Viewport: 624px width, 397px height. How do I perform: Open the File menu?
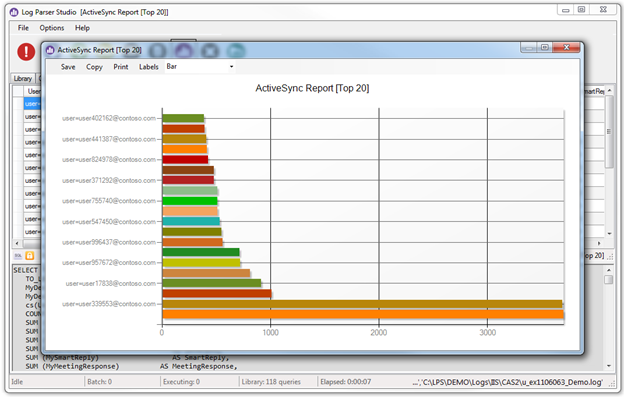tap(23, 28)
